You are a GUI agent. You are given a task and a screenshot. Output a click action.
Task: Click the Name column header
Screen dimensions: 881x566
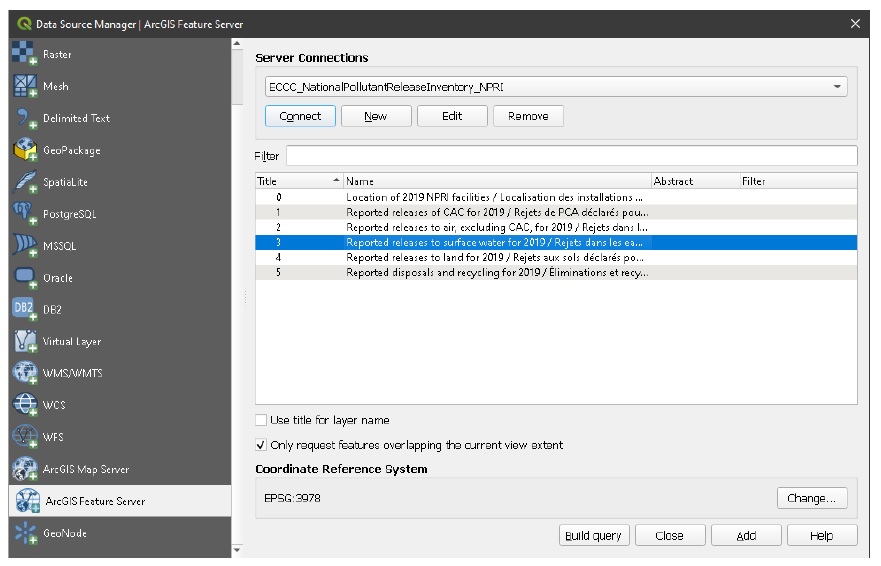point(497,181)
